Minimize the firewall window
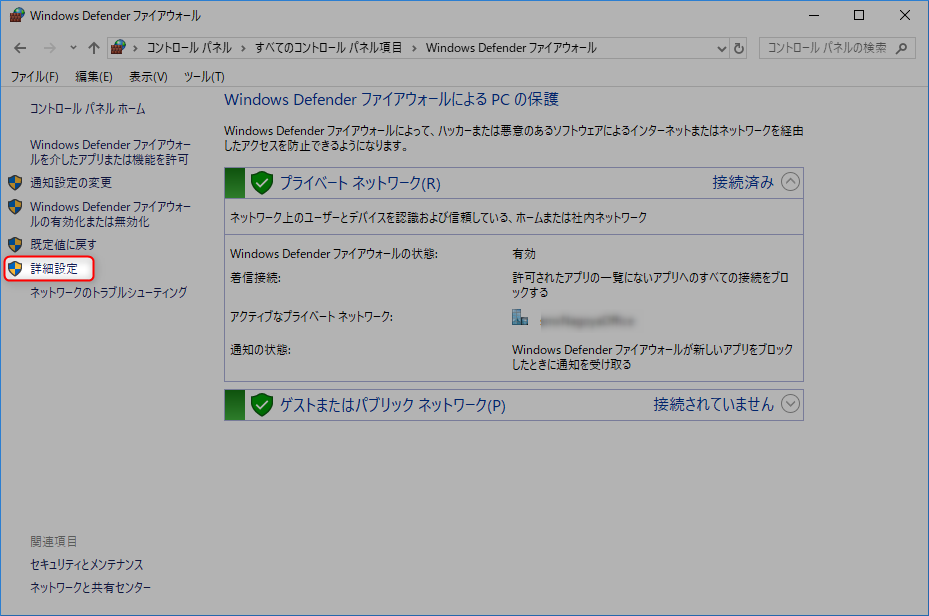The width and height of the screenshot is (929, 616). coord(814,15)
